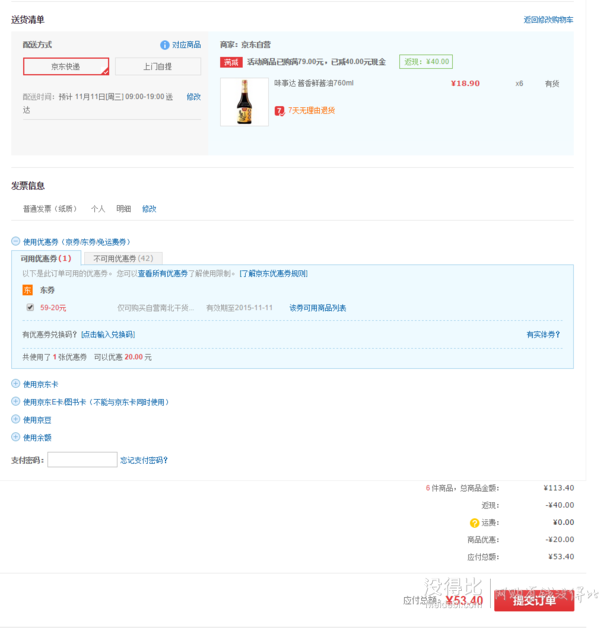
Task: Click 修改 in invoice information
Action: pyautogui.click(x=149, y=209)
